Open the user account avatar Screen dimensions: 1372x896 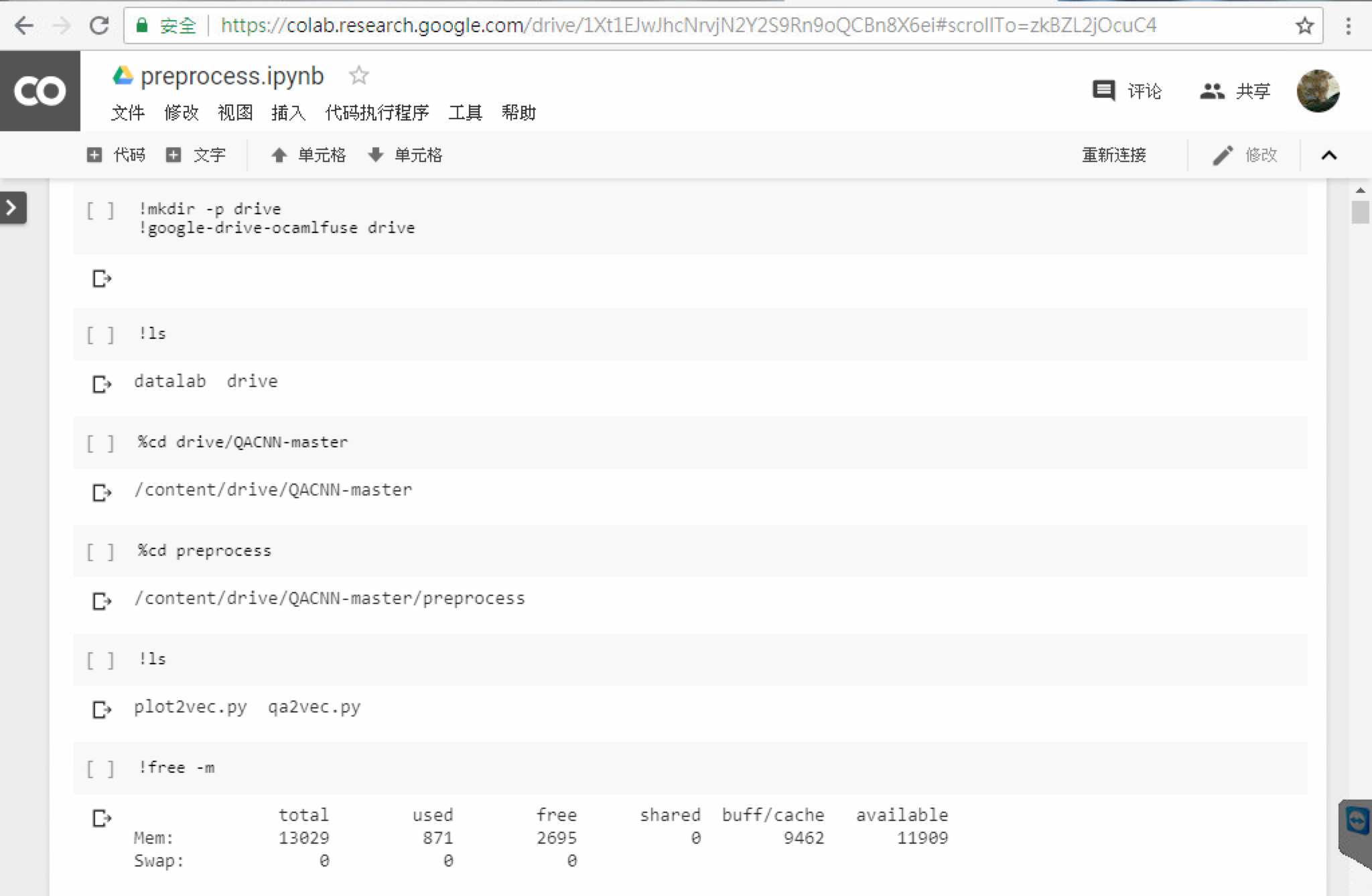coord(1317,91)
